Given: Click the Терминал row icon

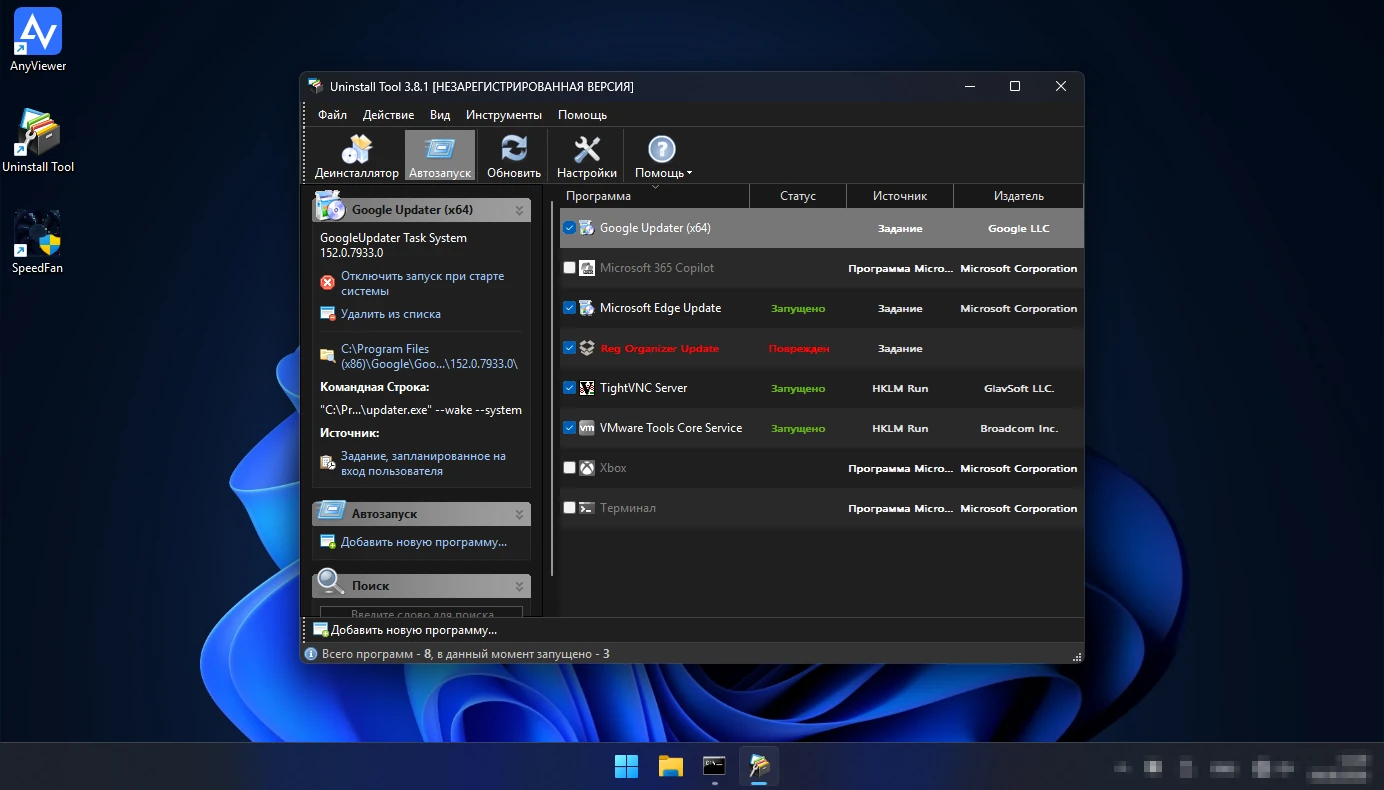Looking at the screenshot, I should pyautogui.click(x=587, y=508).
